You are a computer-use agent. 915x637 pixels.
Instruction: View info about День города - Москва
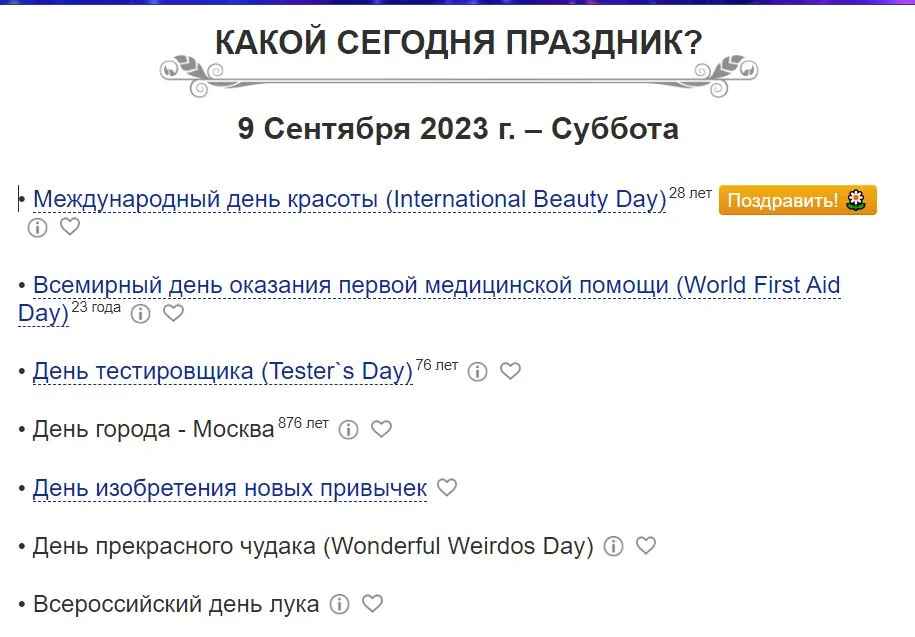[x=347, y=430]
